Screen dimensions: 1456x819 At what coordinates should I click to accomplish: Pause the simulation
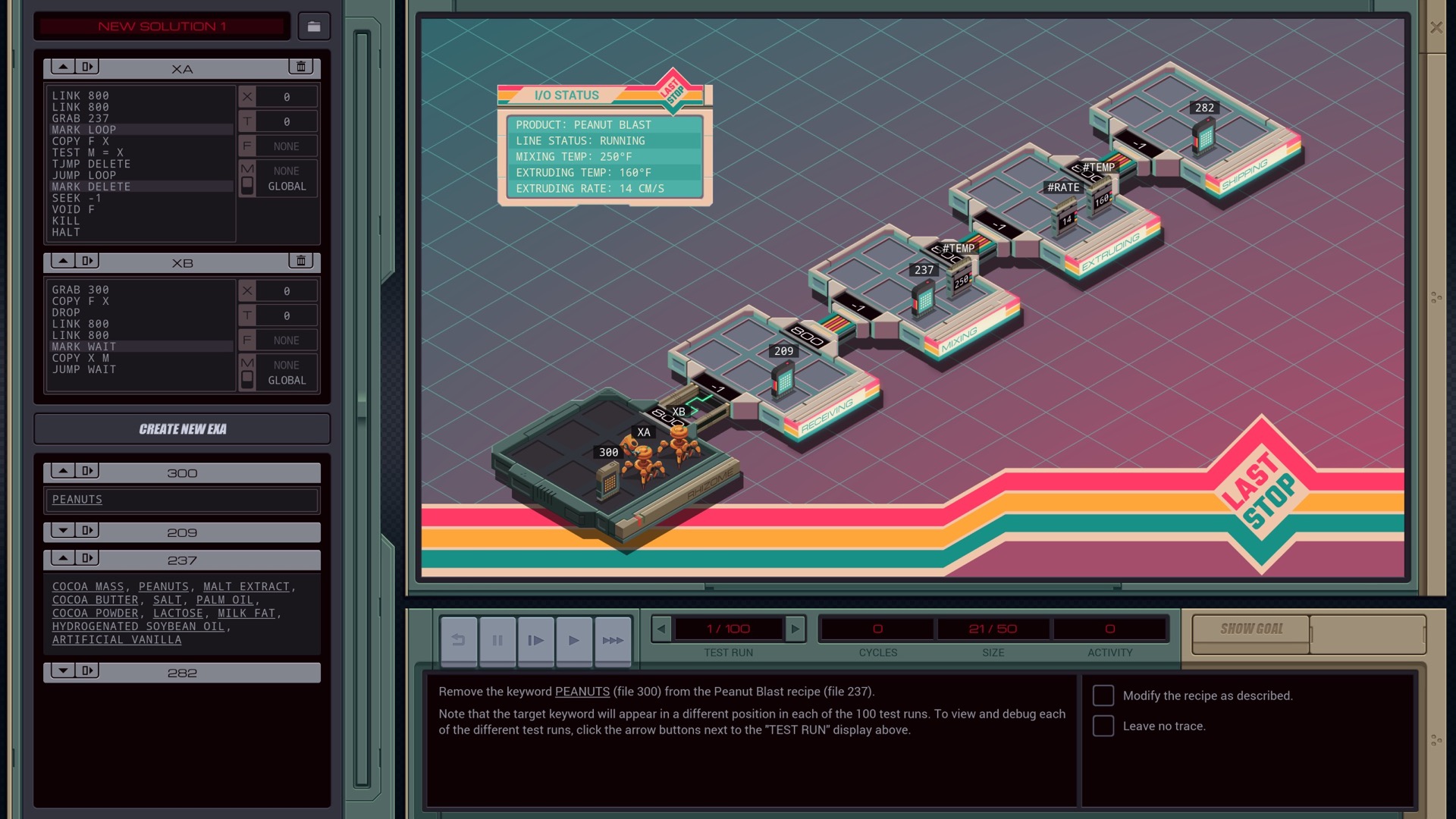click(497, 641)
